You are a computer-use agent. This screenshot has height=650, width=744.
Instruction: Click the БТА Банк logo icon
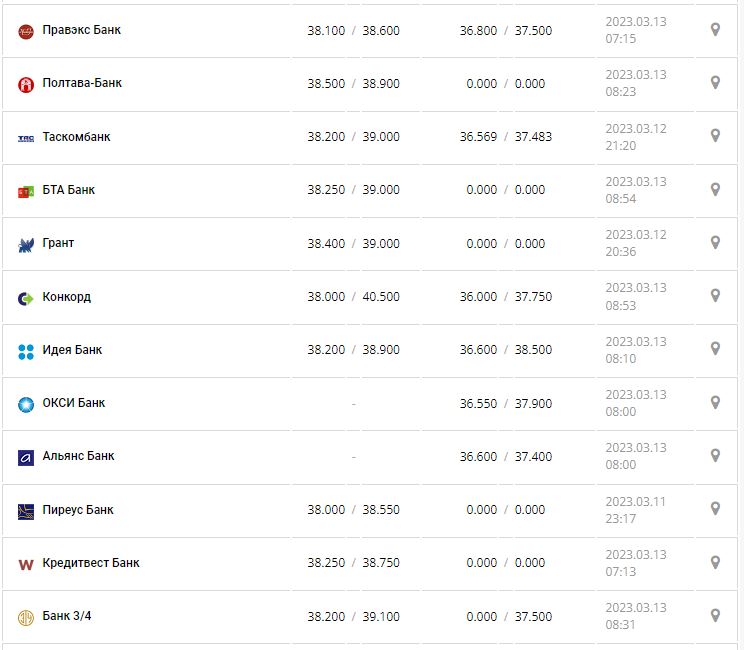26,191
